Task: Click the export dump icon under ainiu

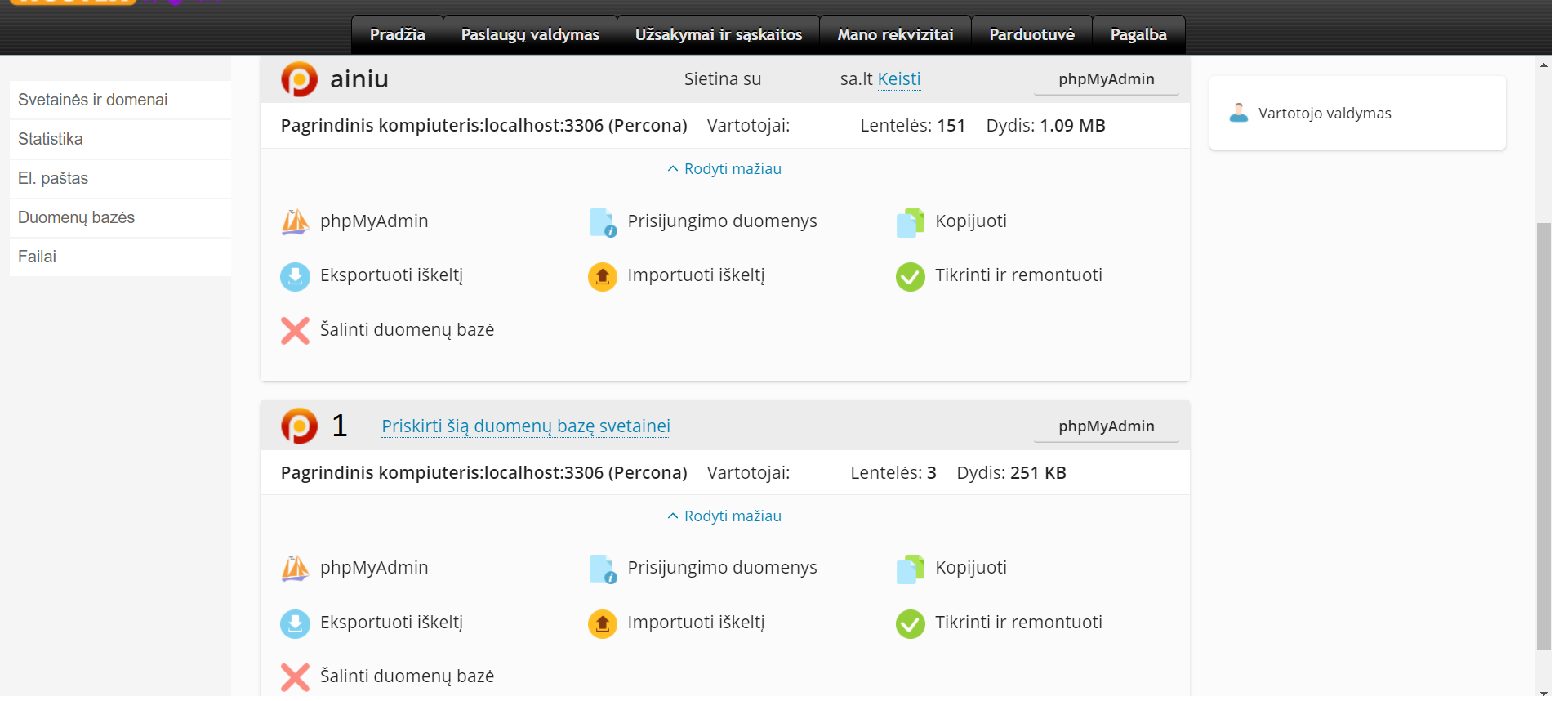Action: pos(295,276)
